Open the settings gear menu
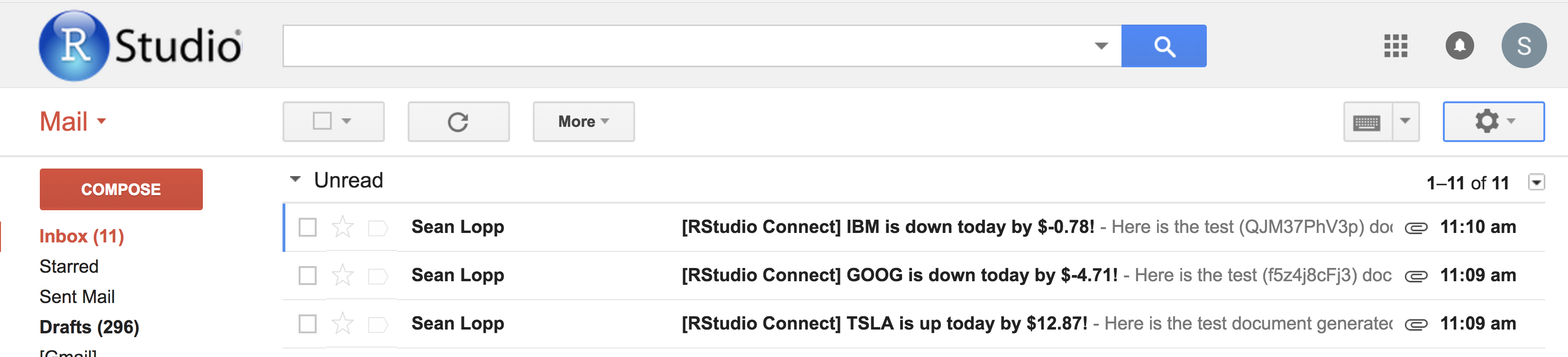Screen dimensions: 1568x357 tap(1493, 122)
